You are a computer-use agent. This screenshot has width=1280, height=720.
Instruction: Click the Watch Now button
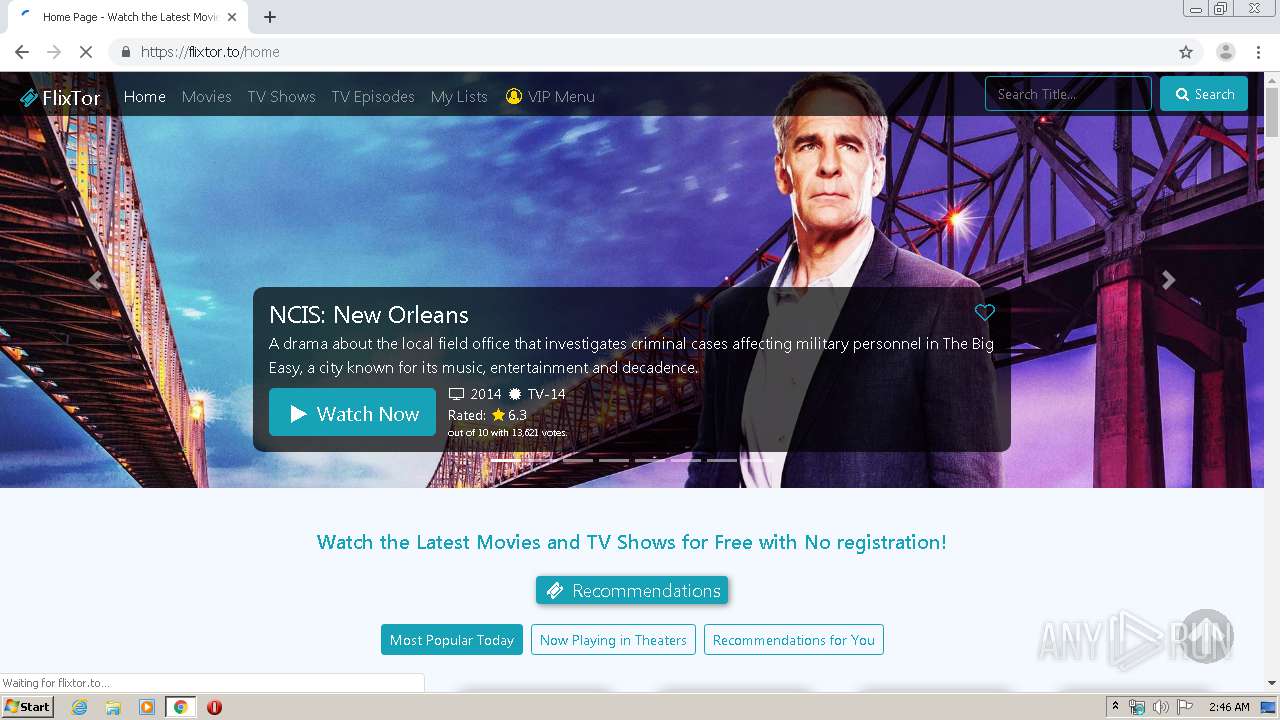[x=352, y=413]
